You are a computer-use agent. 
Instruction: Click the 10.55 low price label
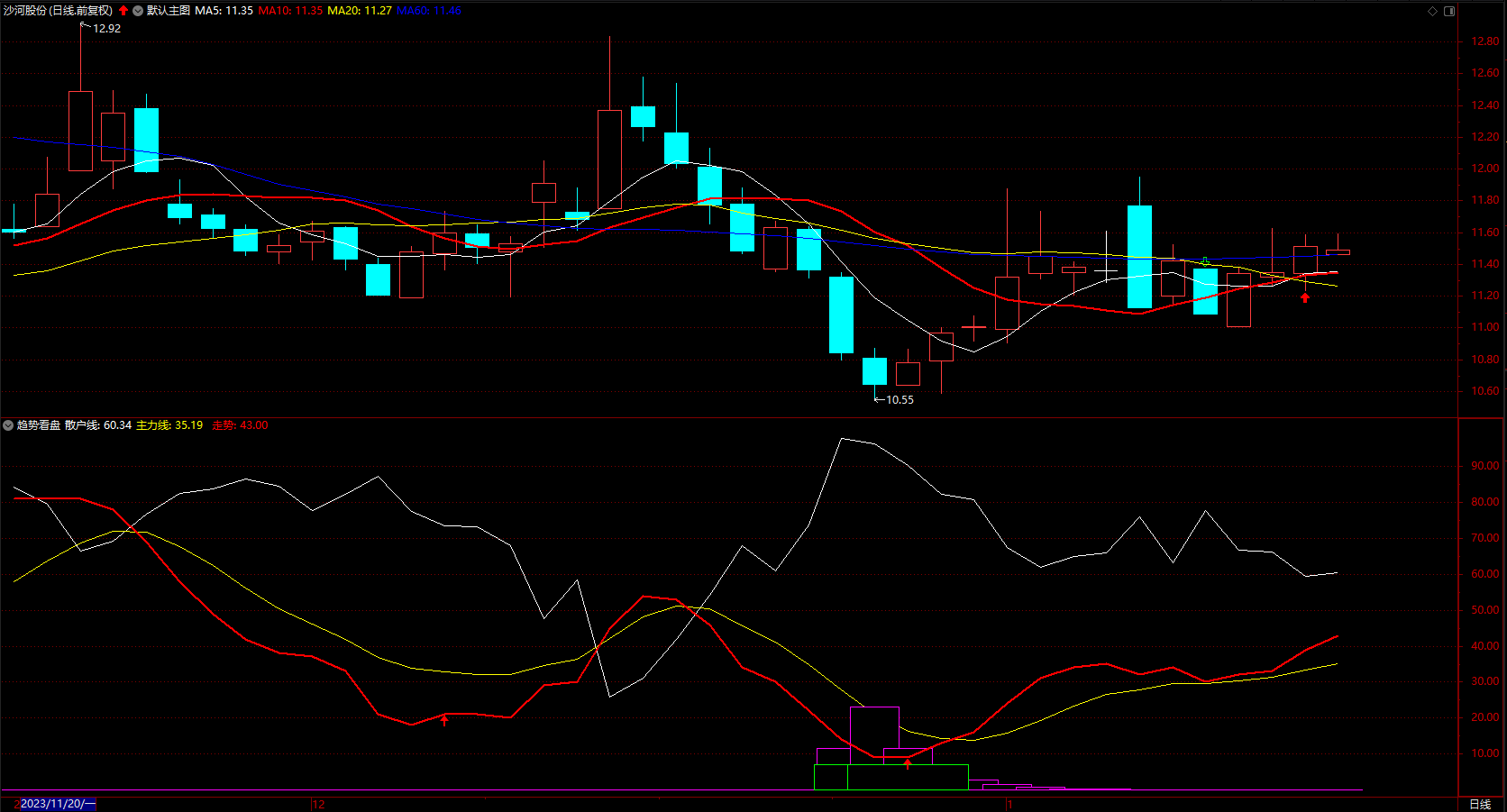tap(900, 400)
